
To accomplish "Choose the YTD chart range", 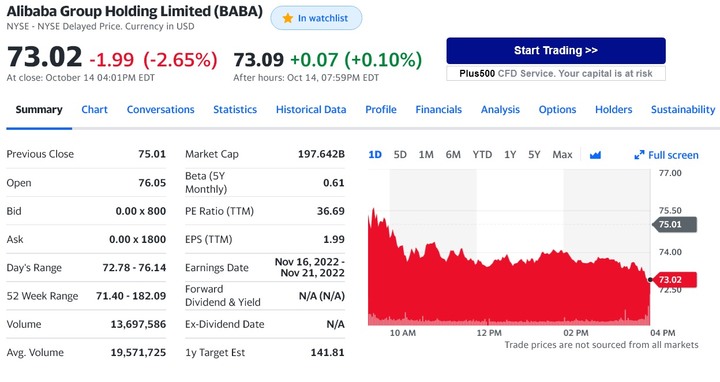I will [482, 155].
